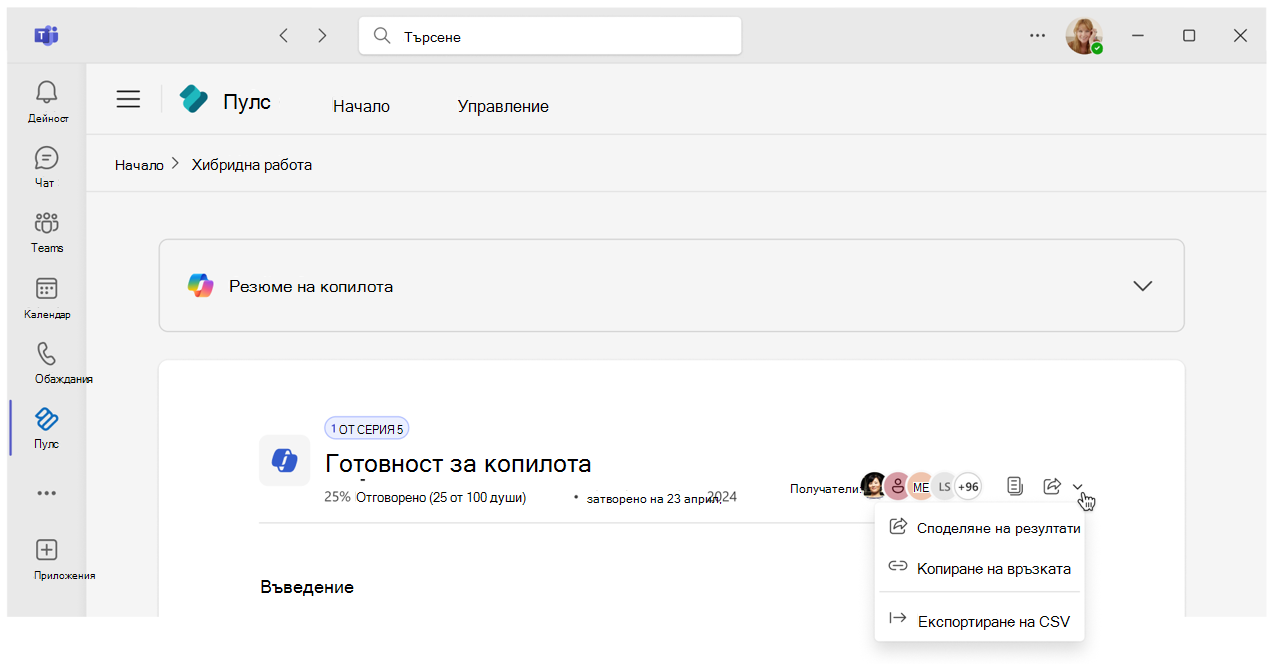Toggle the share options dropdown chevron
This screenshot has width=1280, height=664.
tap(1078, 487)
